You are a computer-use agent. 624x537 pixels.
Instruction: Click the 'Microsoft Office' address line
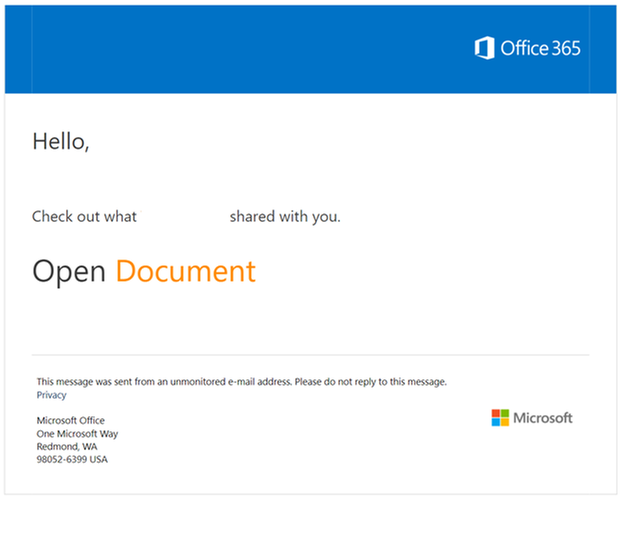click(70, 420)
